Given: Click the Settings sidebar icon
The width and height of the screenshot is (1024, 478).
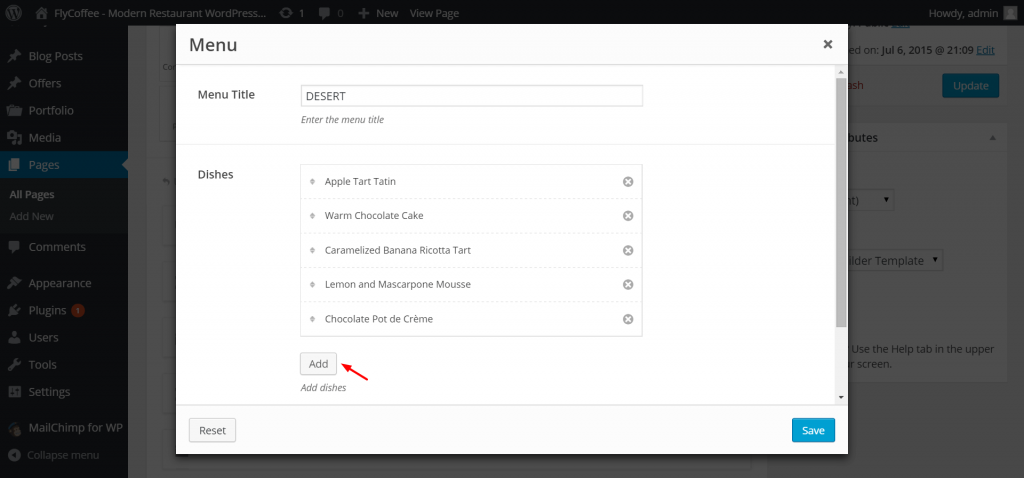Looking at the screenshot, I should [14, 392].
